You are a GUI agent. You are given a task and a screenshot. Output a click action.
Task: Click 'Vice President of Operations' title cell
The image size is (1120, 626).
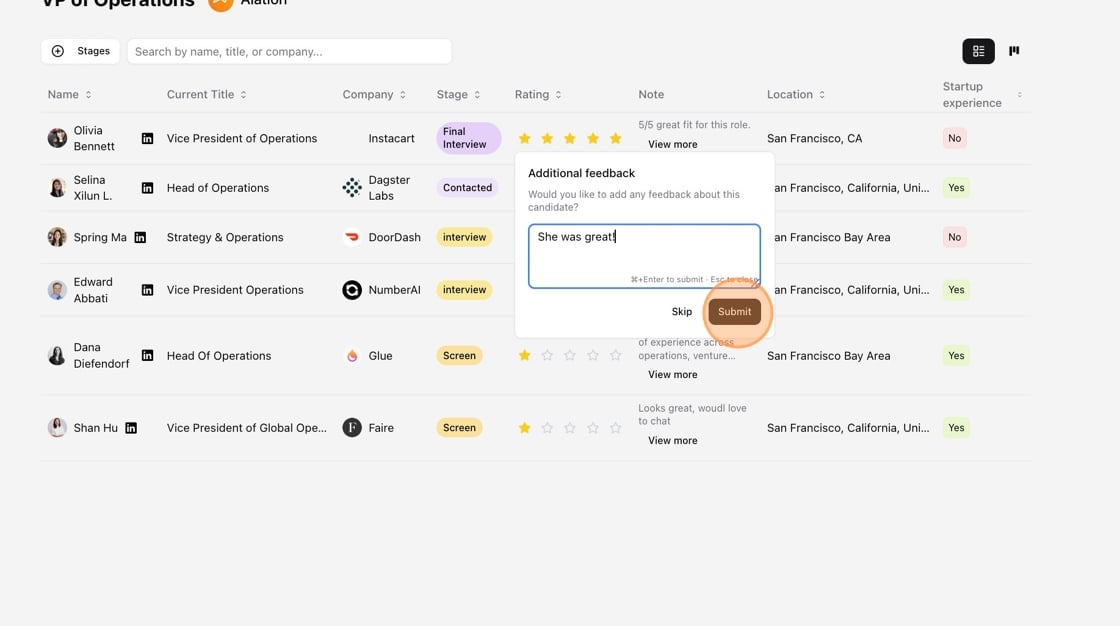[241, 139]
